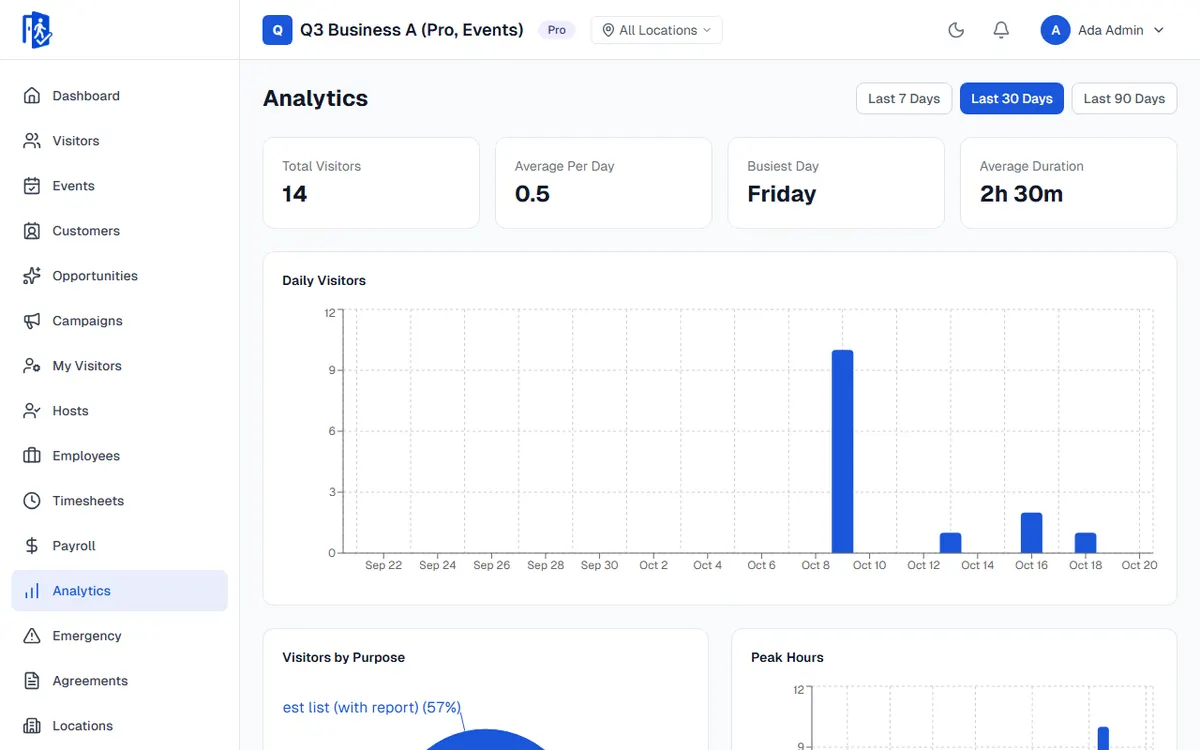Click the app logo in the sidebar
This screenshot has width=1200, height=750.
37,30
